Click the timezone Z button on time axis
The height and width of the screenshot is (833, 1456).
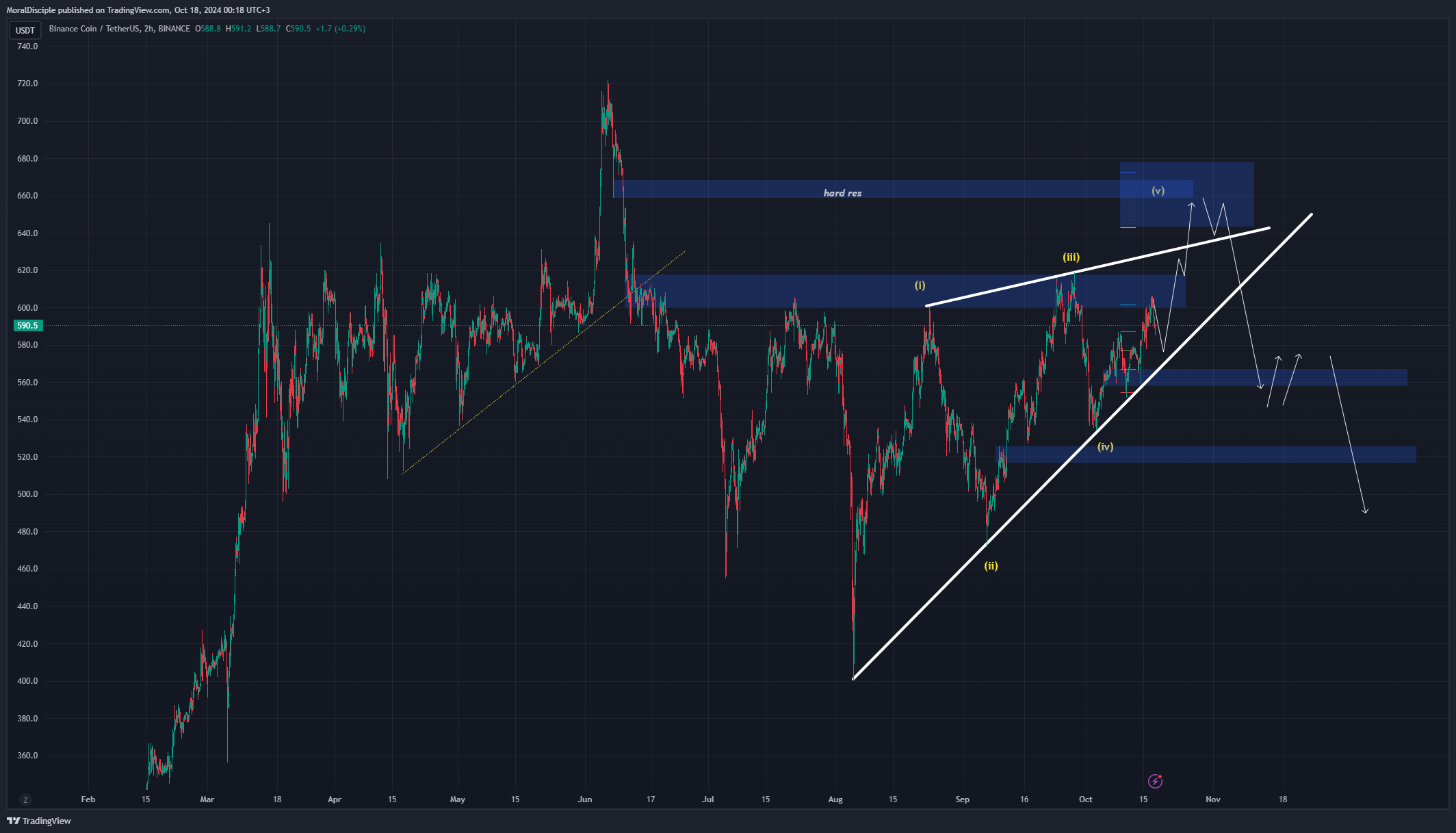tap(25, 799)
